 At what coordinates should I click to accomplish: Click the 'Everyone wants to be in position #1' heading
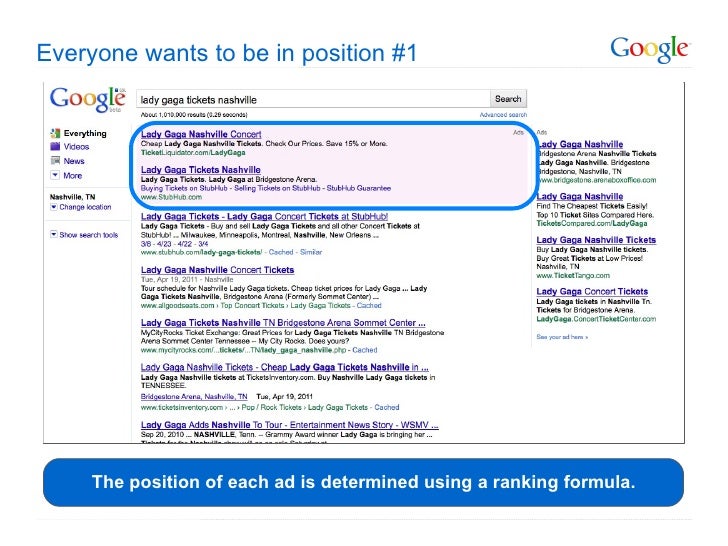(227, 52)
